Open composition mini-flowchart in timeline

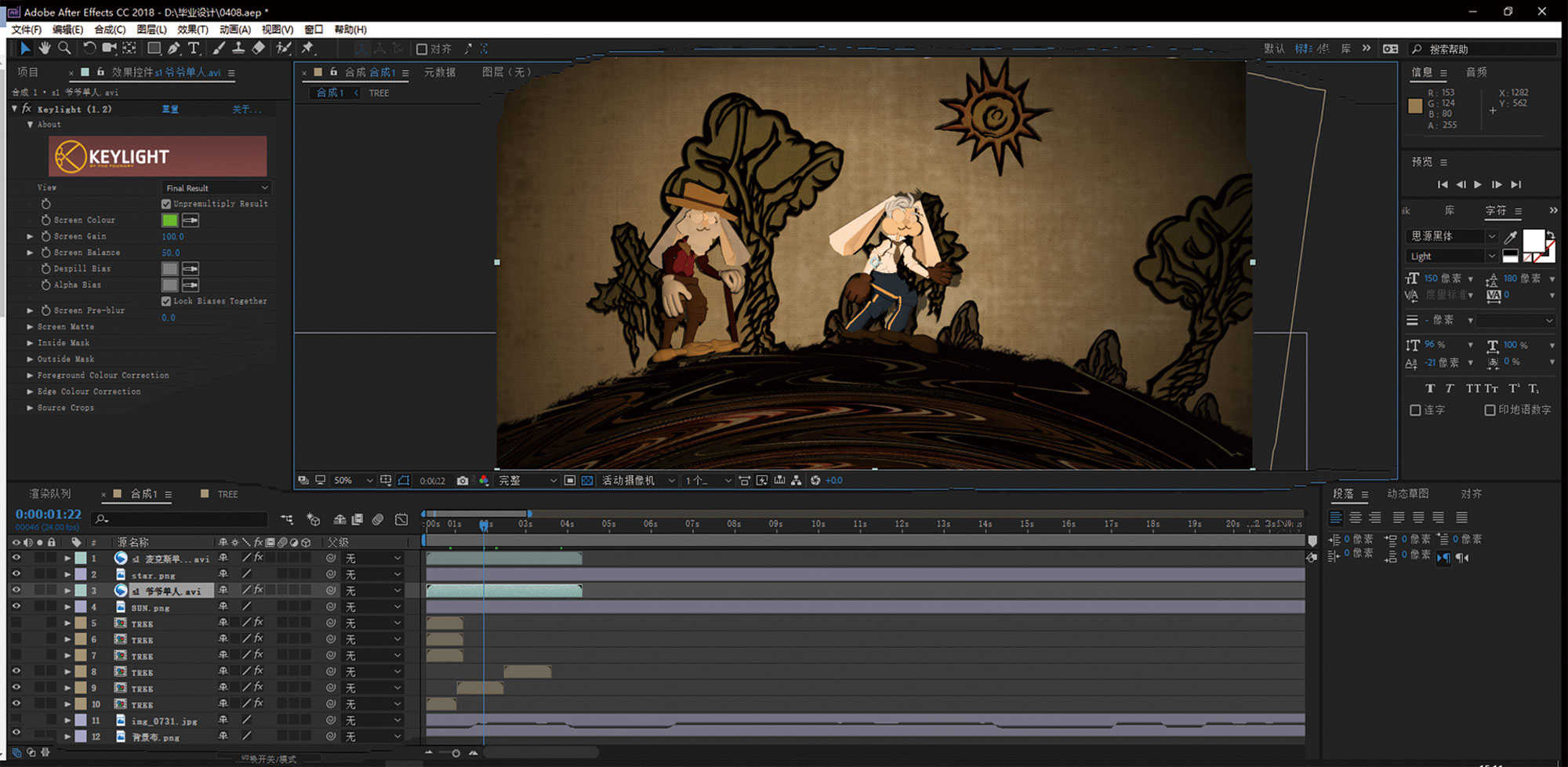click(287, 519)
